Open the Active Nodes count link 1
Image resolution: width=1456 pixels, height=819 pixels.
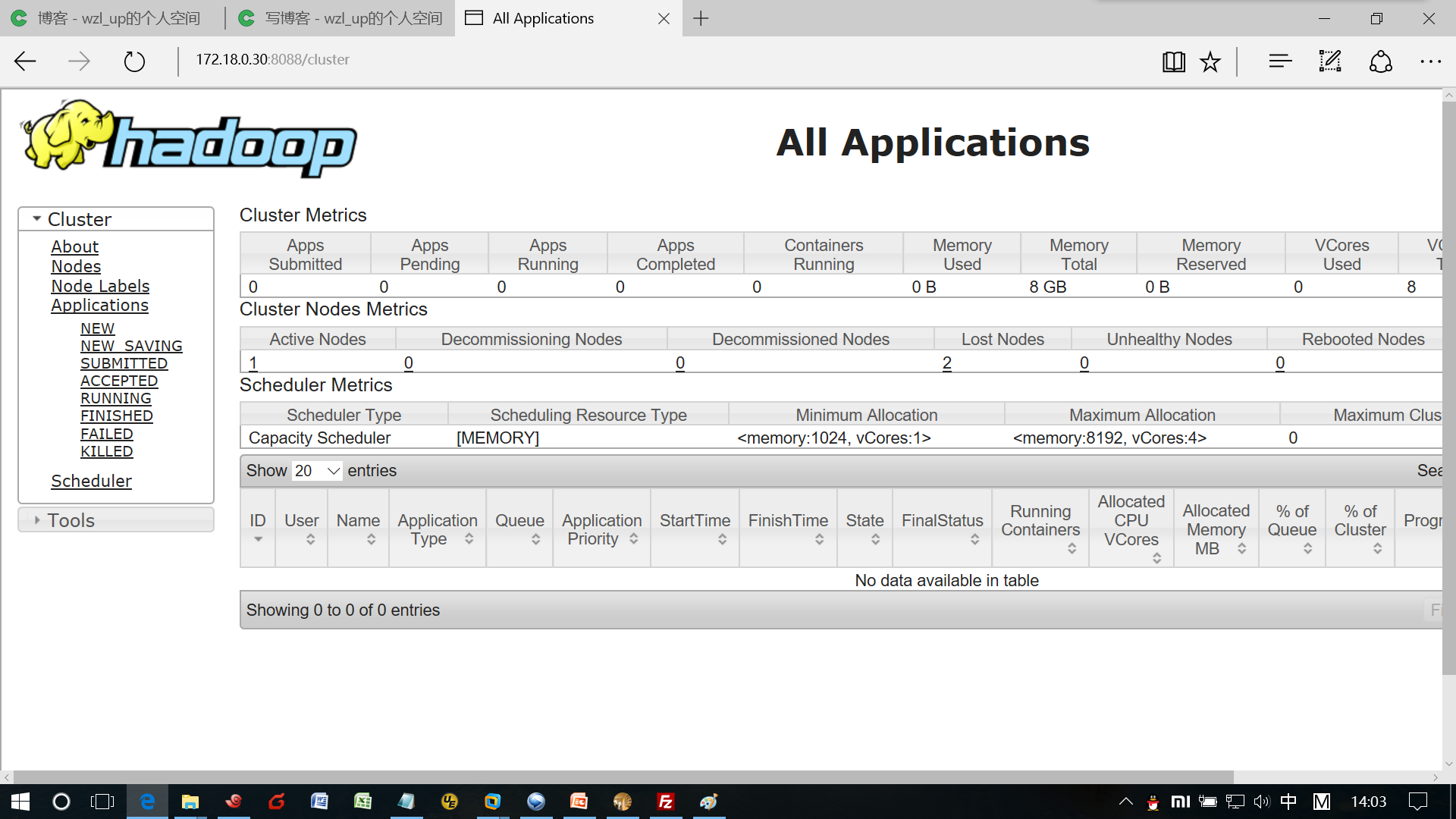coord(253,362)
